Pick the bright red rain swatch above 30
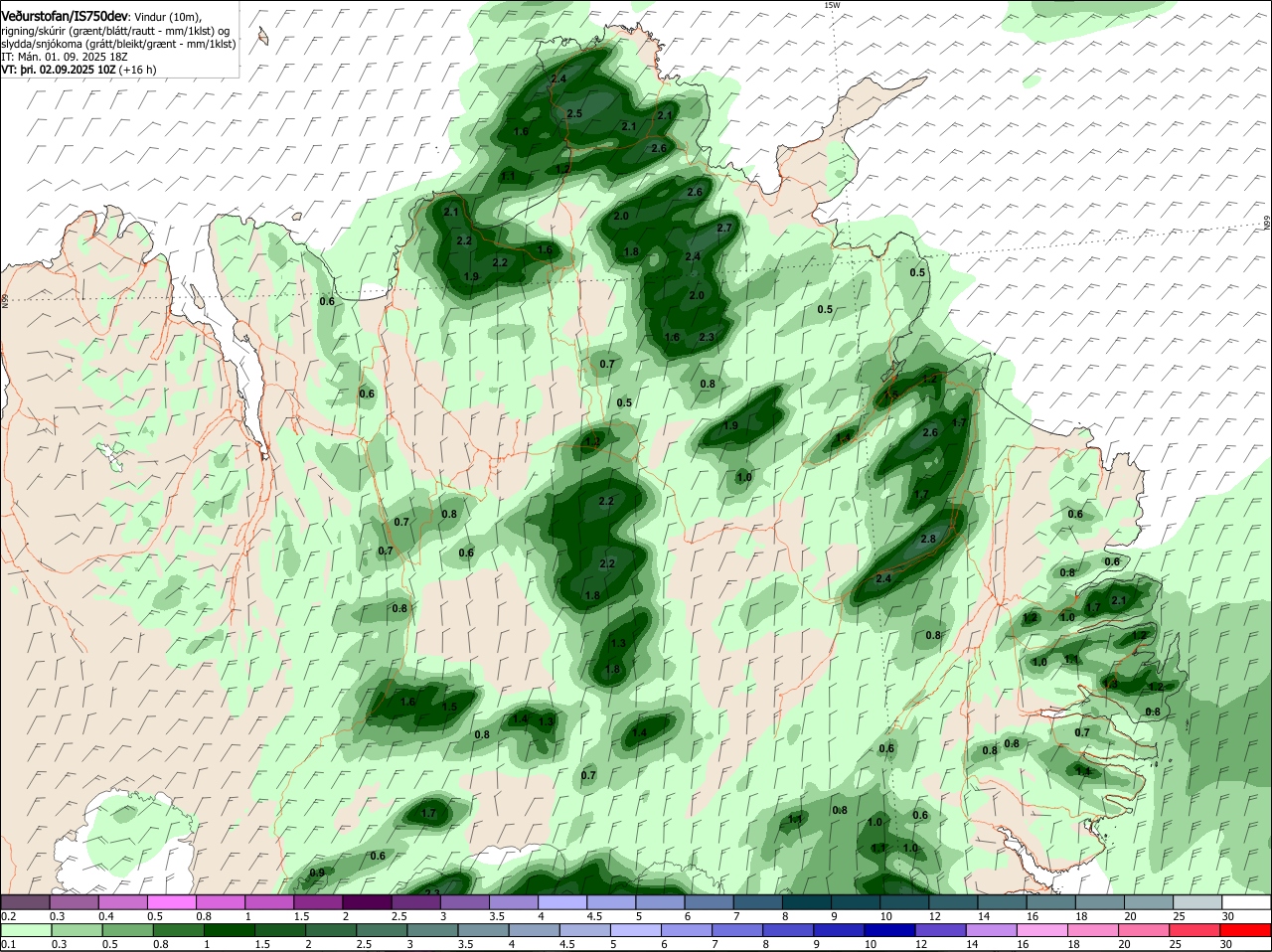 tap(1247, 931)
